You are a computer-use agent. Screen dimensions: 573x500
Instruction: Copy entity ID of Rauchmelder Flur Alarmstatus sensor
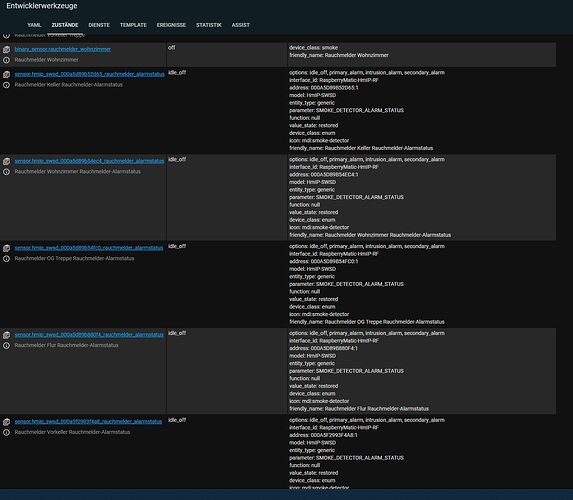tap(7, 335)
